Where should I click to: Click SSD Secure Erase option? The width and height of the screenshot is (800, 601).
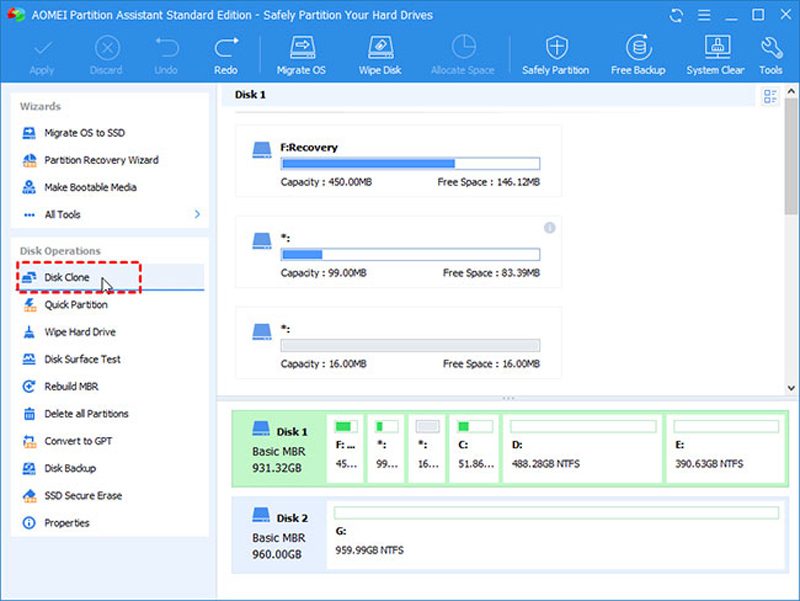[x=83, y=495]
